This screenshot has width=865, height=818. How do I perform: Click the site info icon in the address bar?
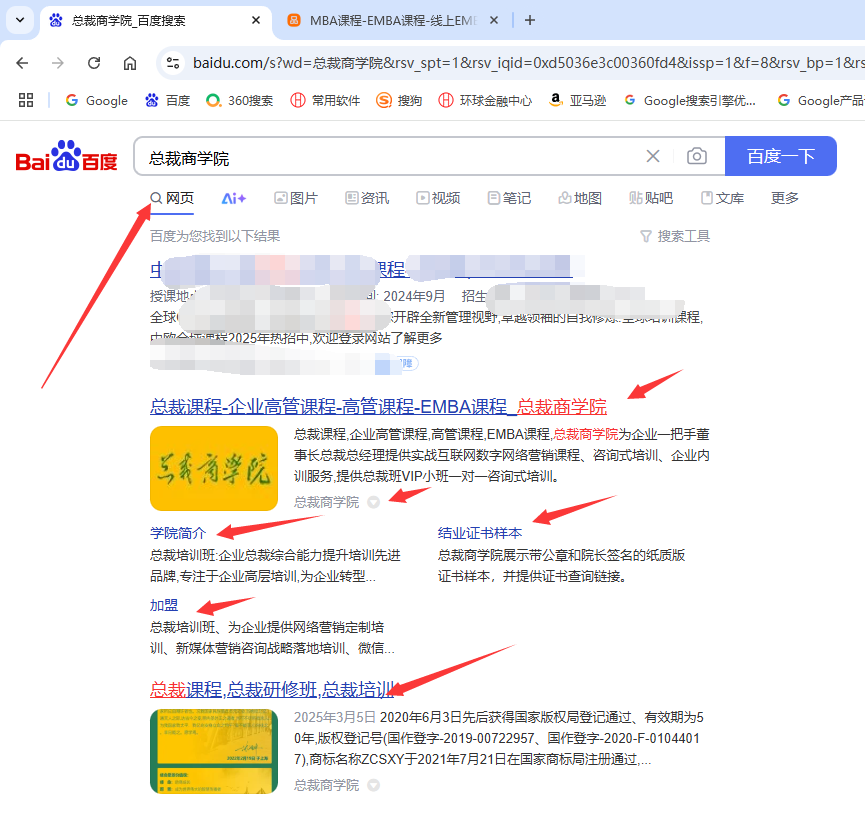tap(175, 61)
